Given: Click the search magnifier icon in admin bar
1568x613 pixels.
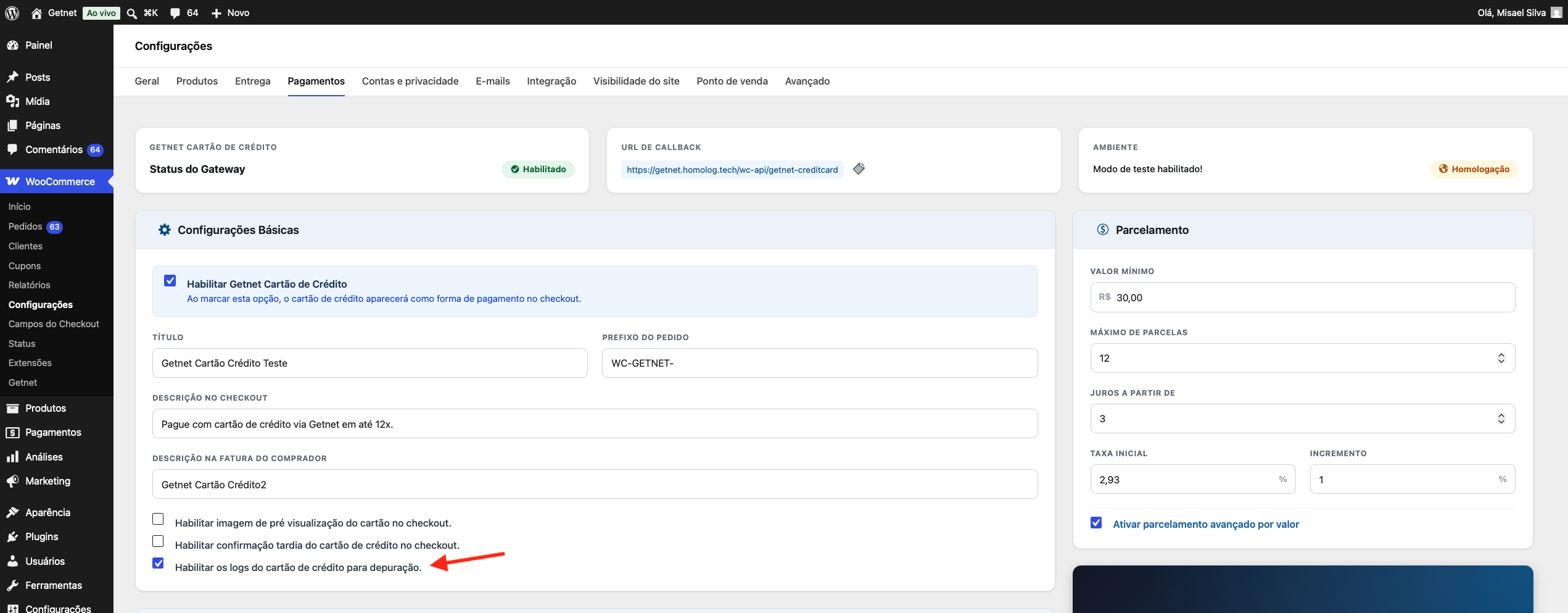Looking at the screenshot, I should pos(132,13).
